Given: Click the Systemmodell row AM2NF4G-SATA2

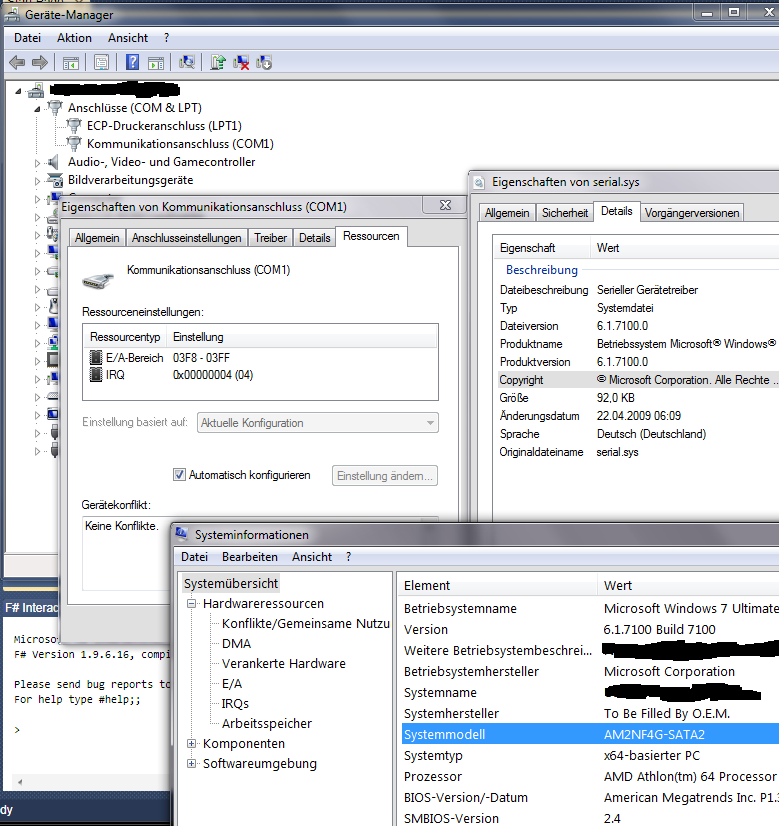Looking at the screenshot, I should [590, 734].
